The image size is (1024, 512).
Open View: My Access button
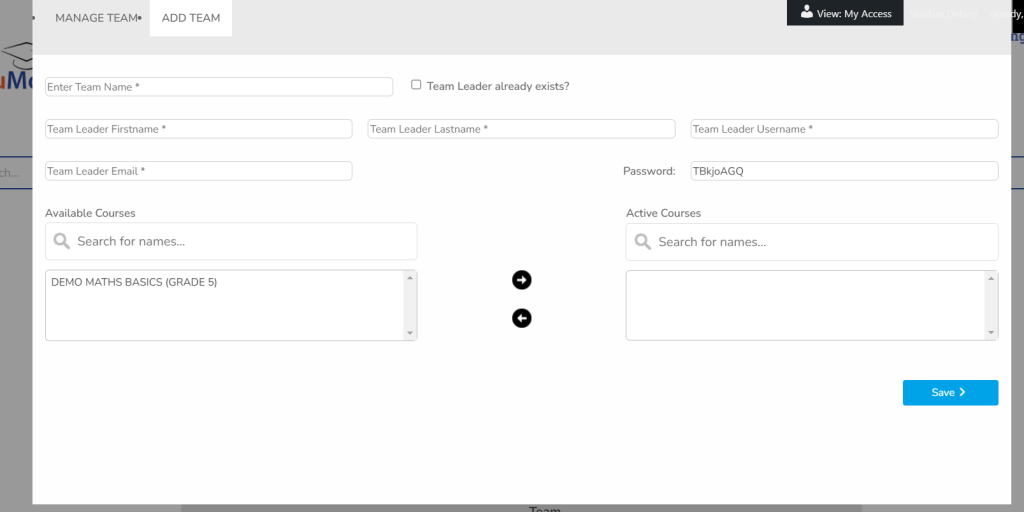(845, 13)
